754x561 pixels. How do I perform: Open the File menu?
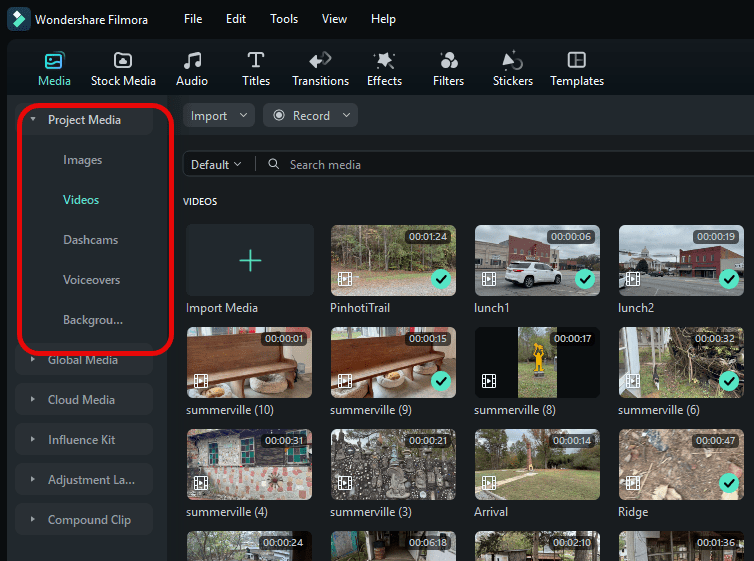coord(193,19)
